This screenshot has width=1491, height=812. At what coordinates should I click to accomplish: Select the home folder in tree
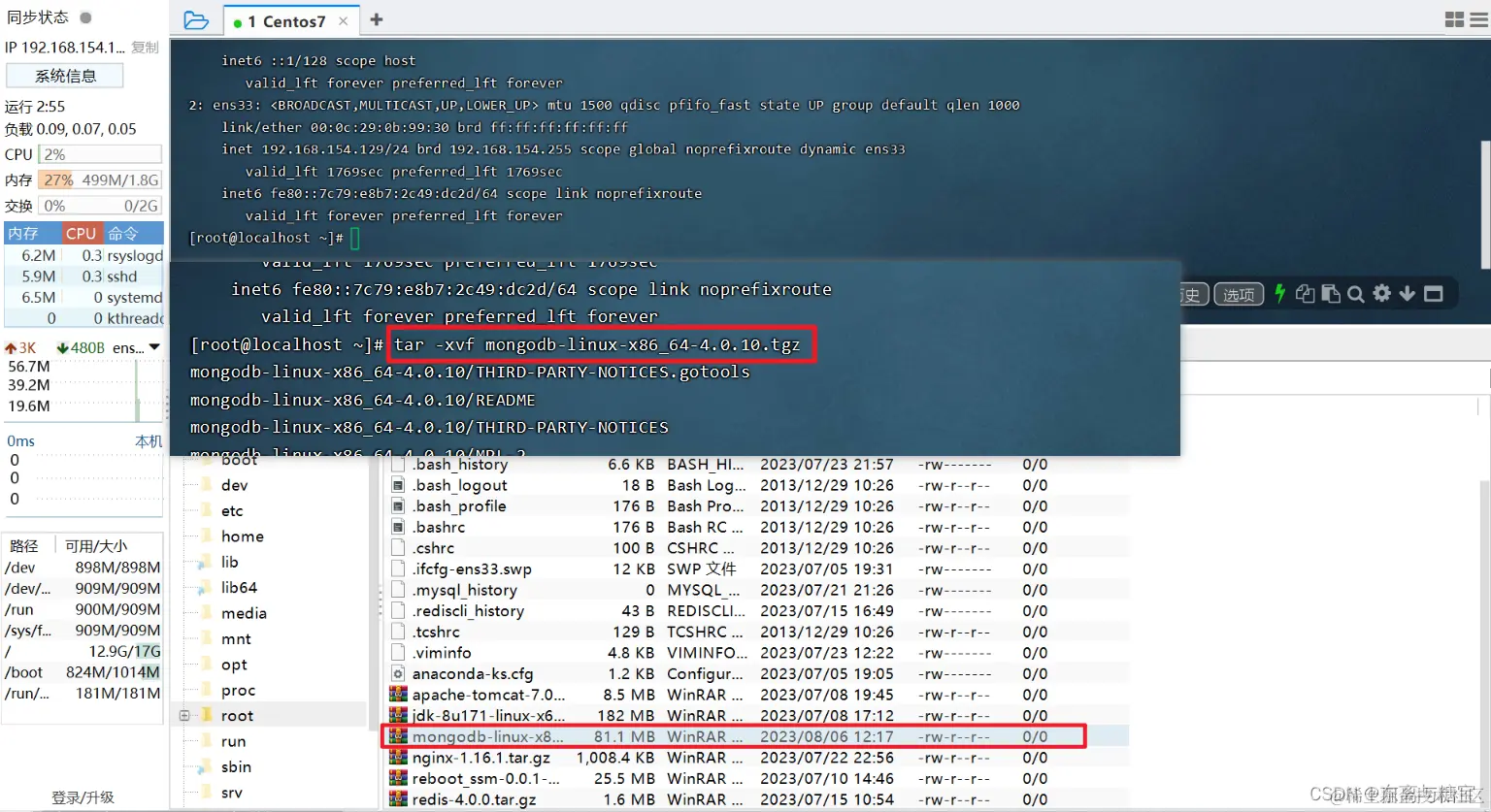(x=243, y=536)
